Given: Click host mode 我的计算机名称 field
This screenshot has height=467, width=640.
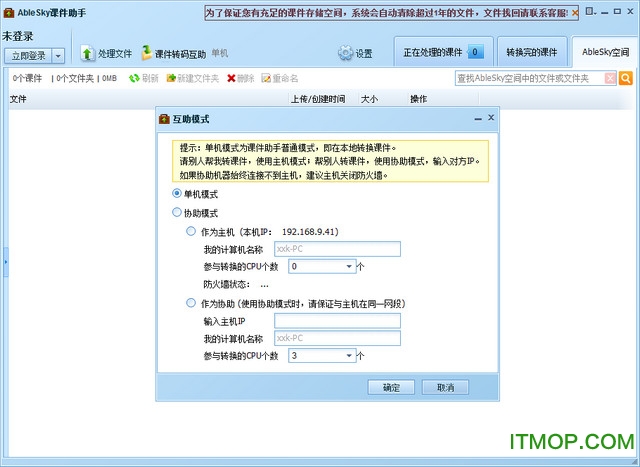Looking at the screenshot, I should pos(337,249).
